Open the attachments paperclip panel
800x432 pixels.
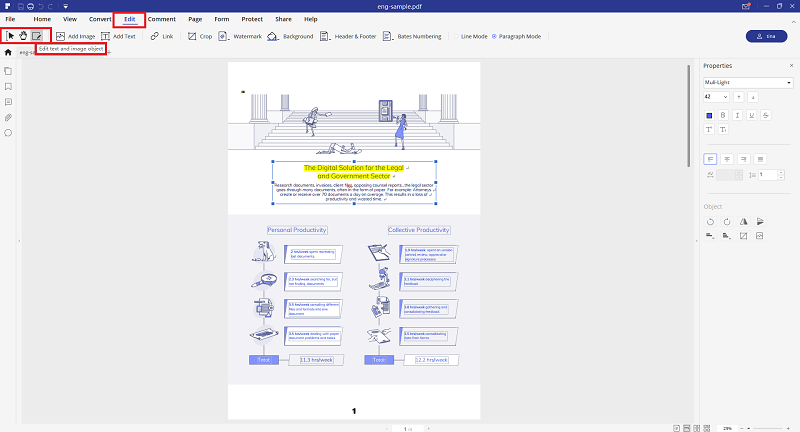point(8,117)
